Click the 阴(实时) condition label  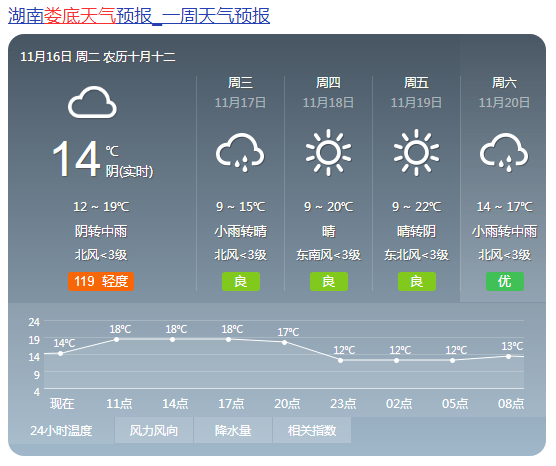pyautogui.click(x=129, y=172)
